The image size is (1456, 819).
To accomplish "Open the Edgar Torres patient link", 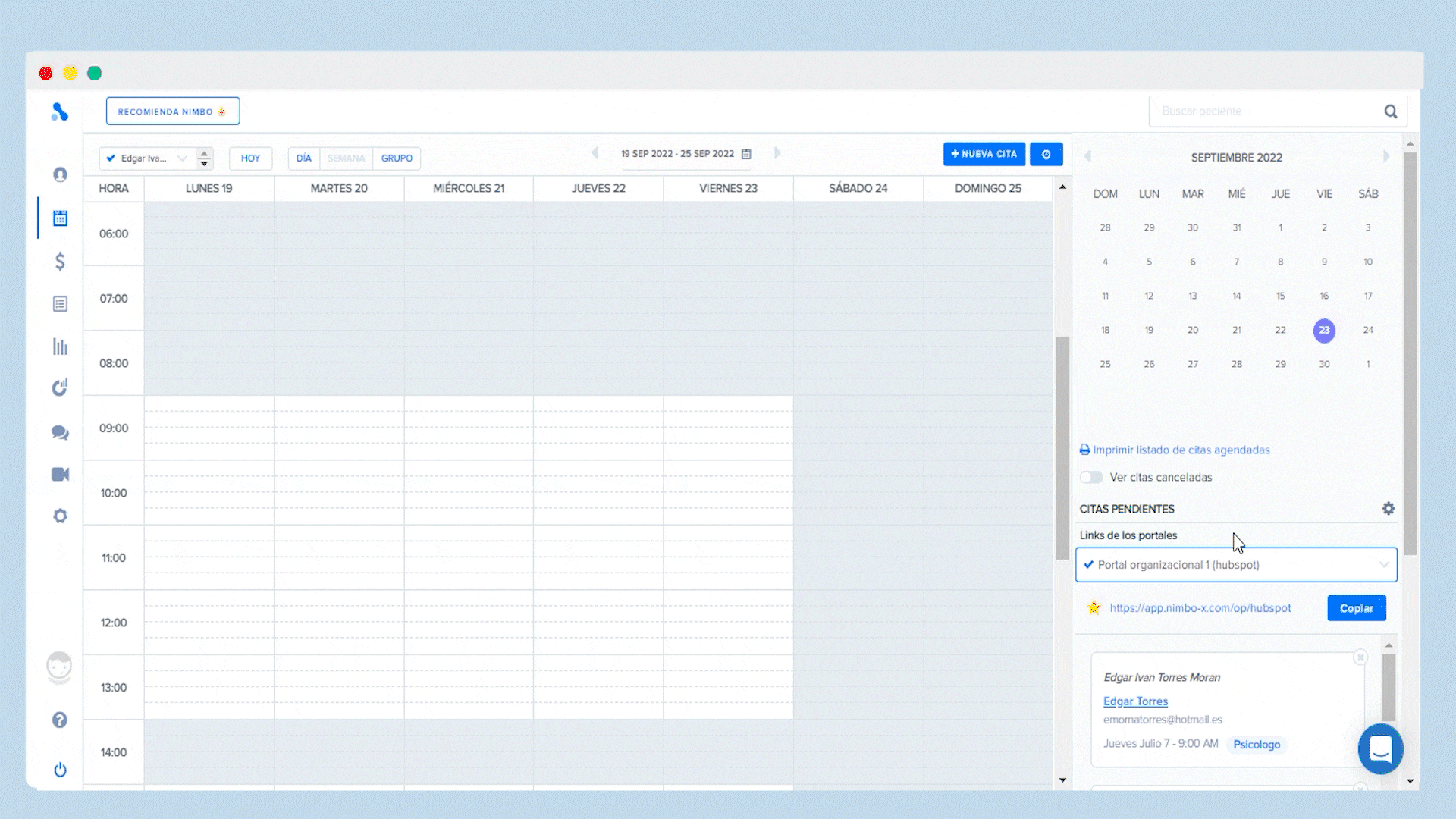I will pos(1135,701).
